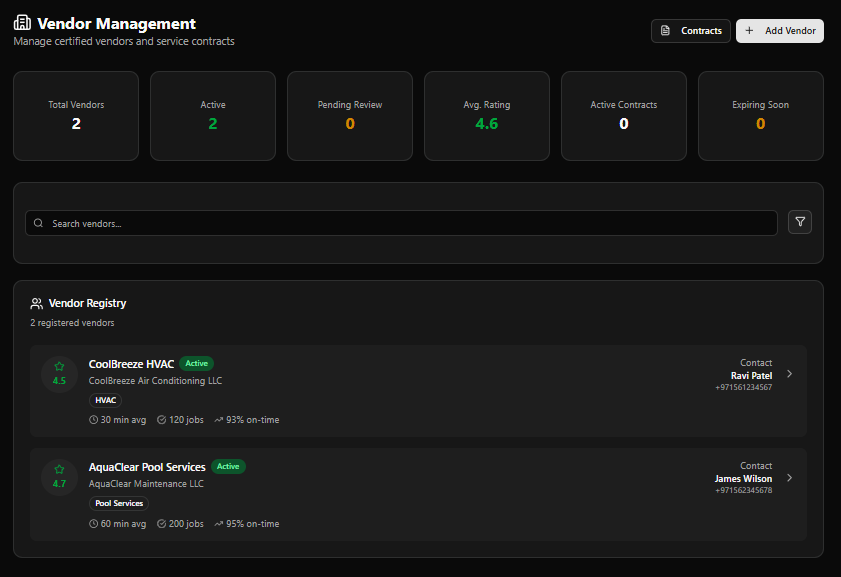The height and width of the screenshot is (577, 841).
Task: Click the CoolBreeze HVAC star rating icon
Action: tap(59, 367)
